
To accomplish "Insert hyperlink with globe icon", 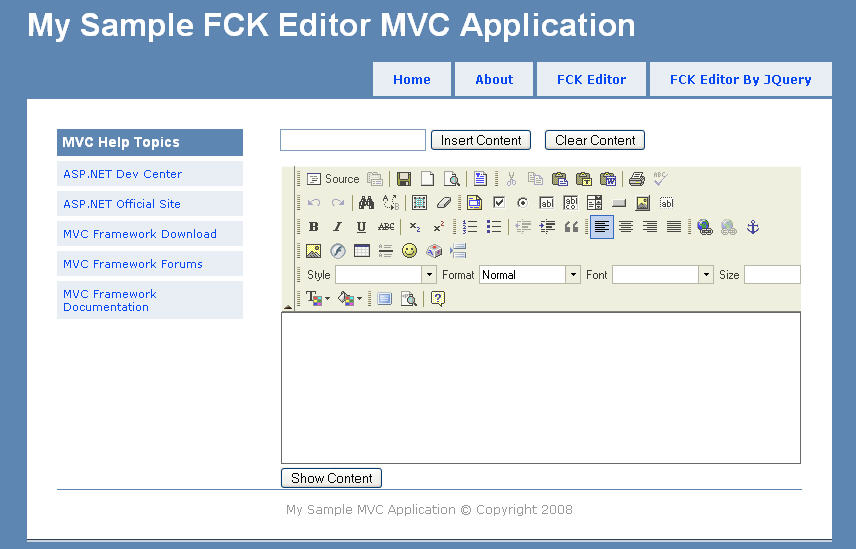I will (x=705, y=227).
